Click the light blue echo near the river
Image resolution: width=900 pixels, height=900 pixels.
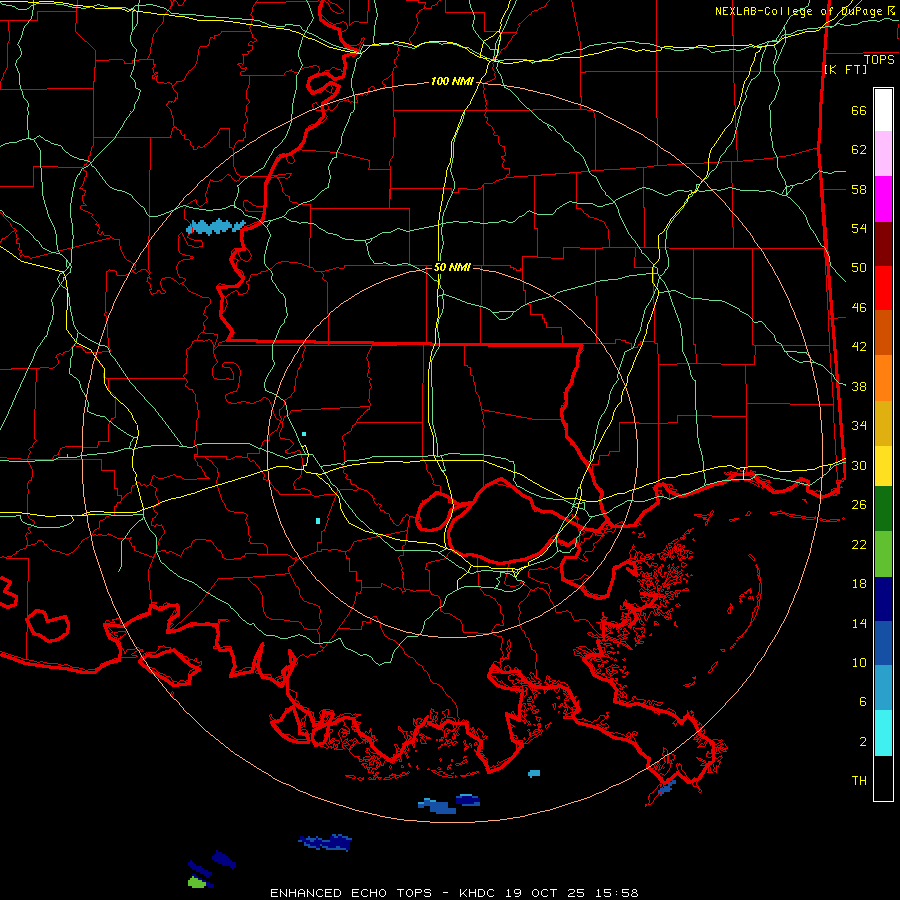coord(216,227)
